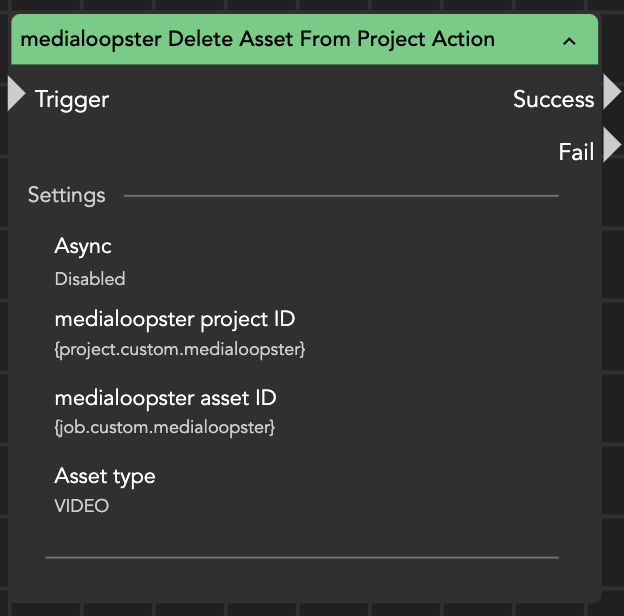Click the bottom divider line of the node

pos(301,557)
